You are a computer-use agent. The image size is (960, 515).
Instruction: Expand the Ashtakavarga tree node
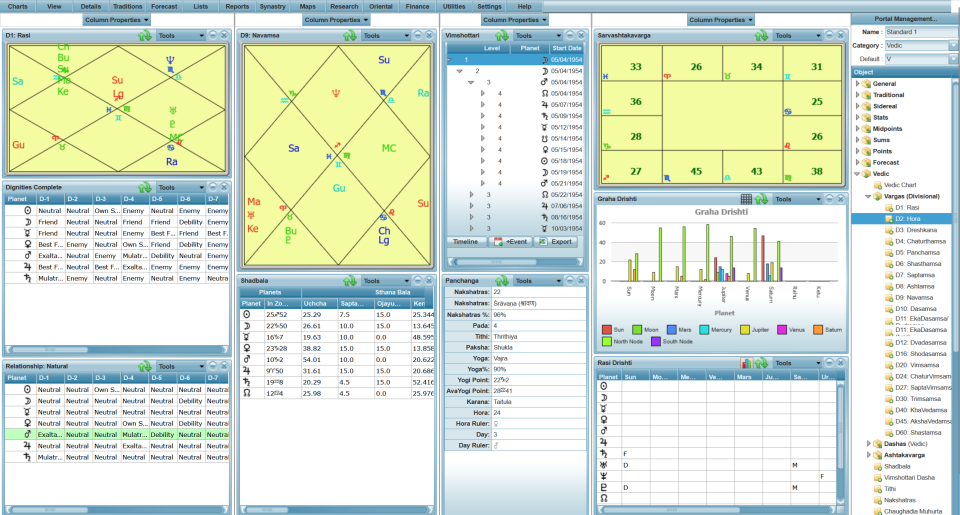tap(868, 456)
